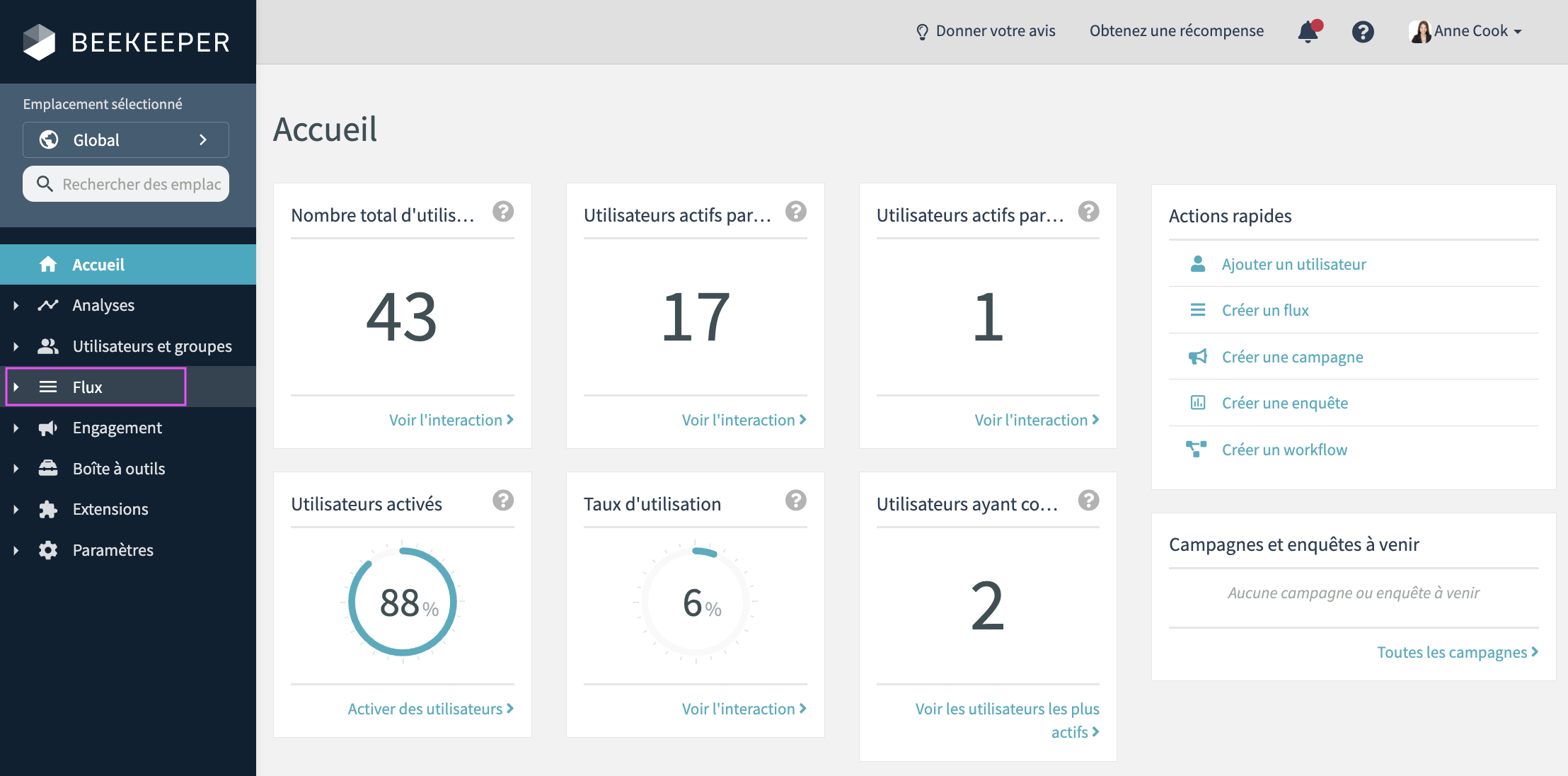This screenshot has height=776, width=1568.
Task: Click the help question mark in header
Action: 1362,32
